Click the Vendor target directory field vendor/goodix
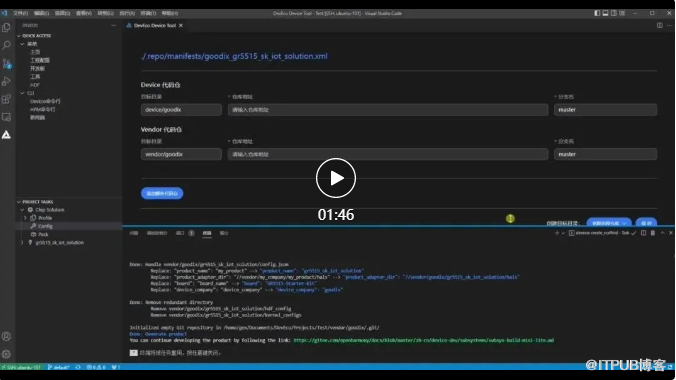 [181, 154]
